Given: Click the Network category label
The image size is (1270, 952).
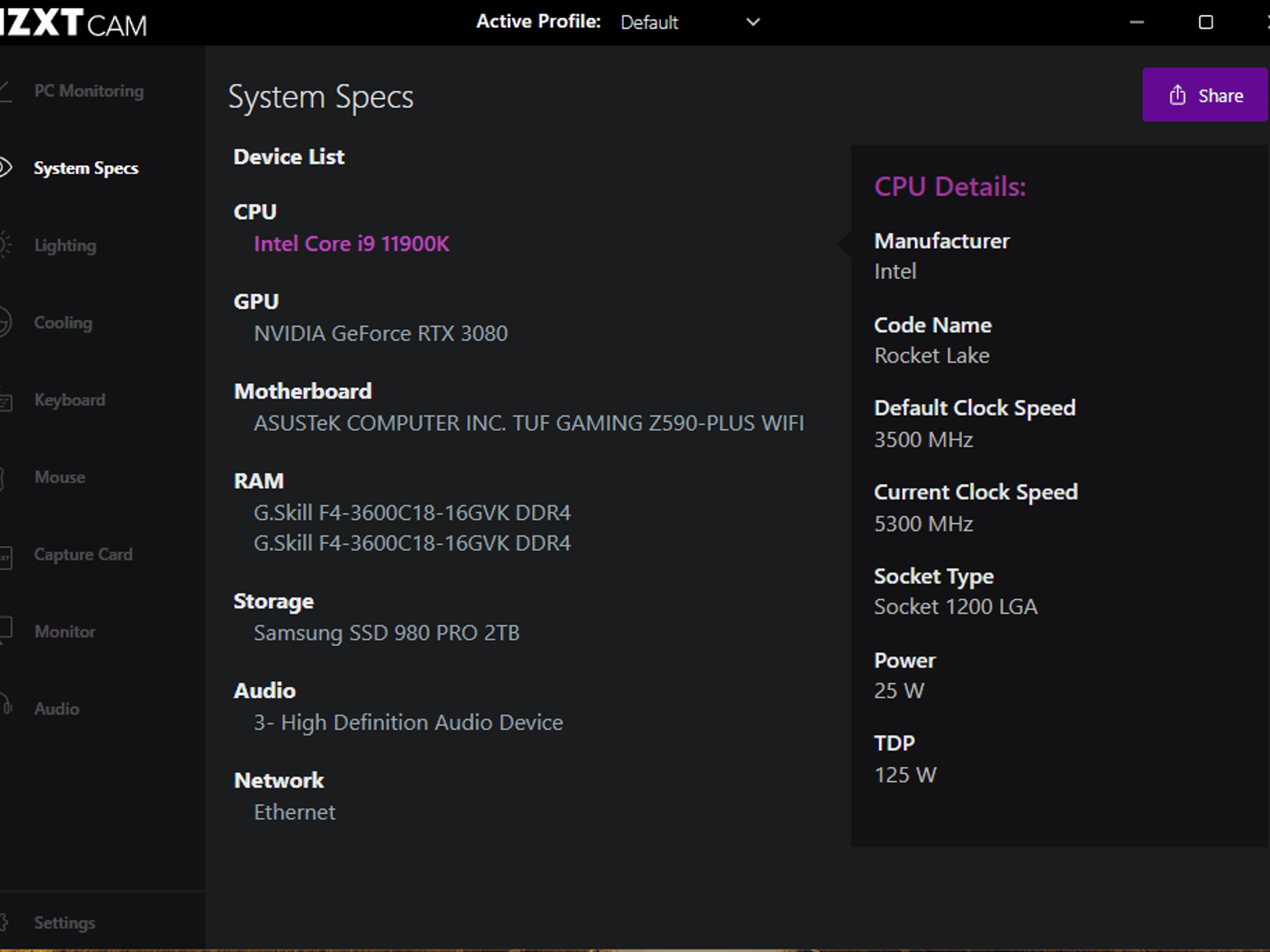Looking at the screenshot, I should [x=279, y=780].
